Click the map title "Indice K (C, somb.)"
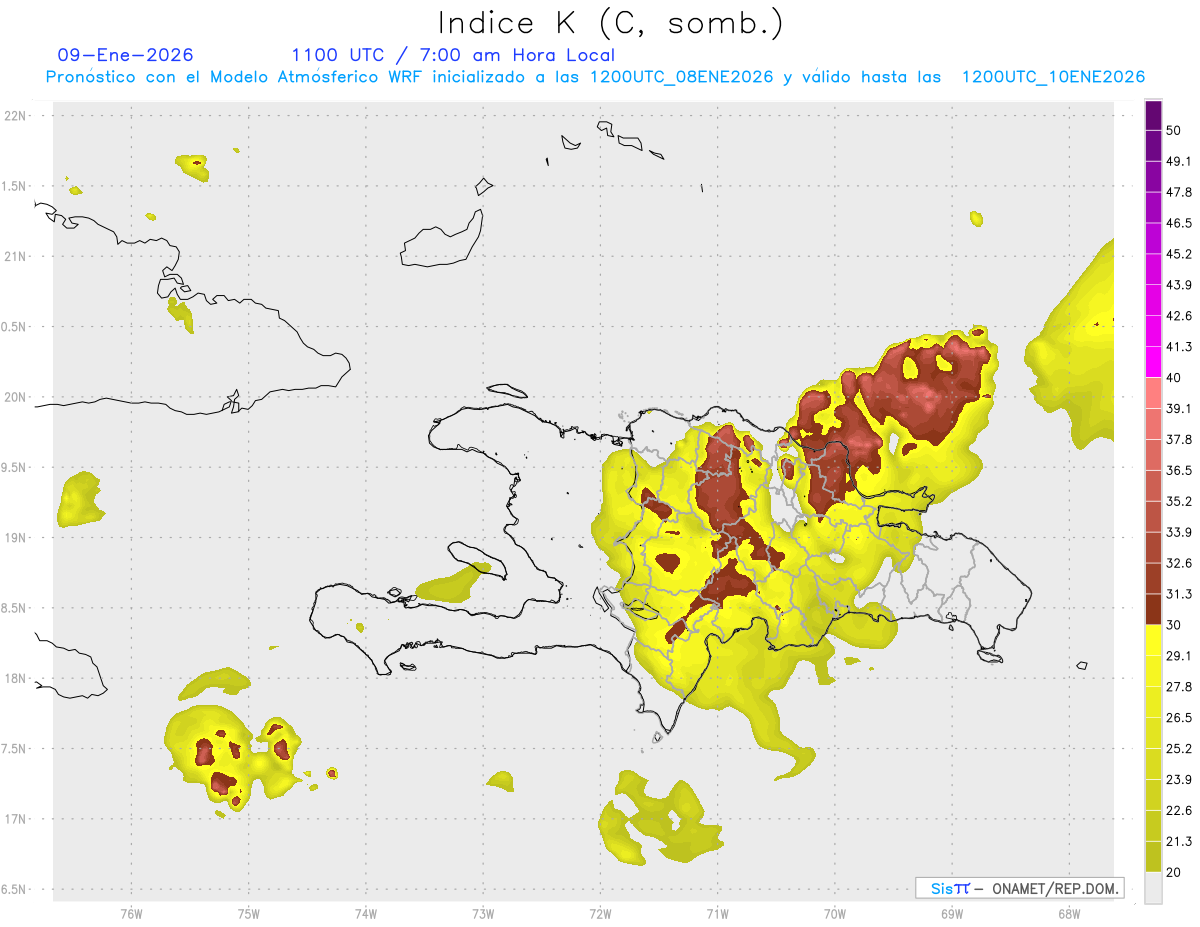 point(610,23)
